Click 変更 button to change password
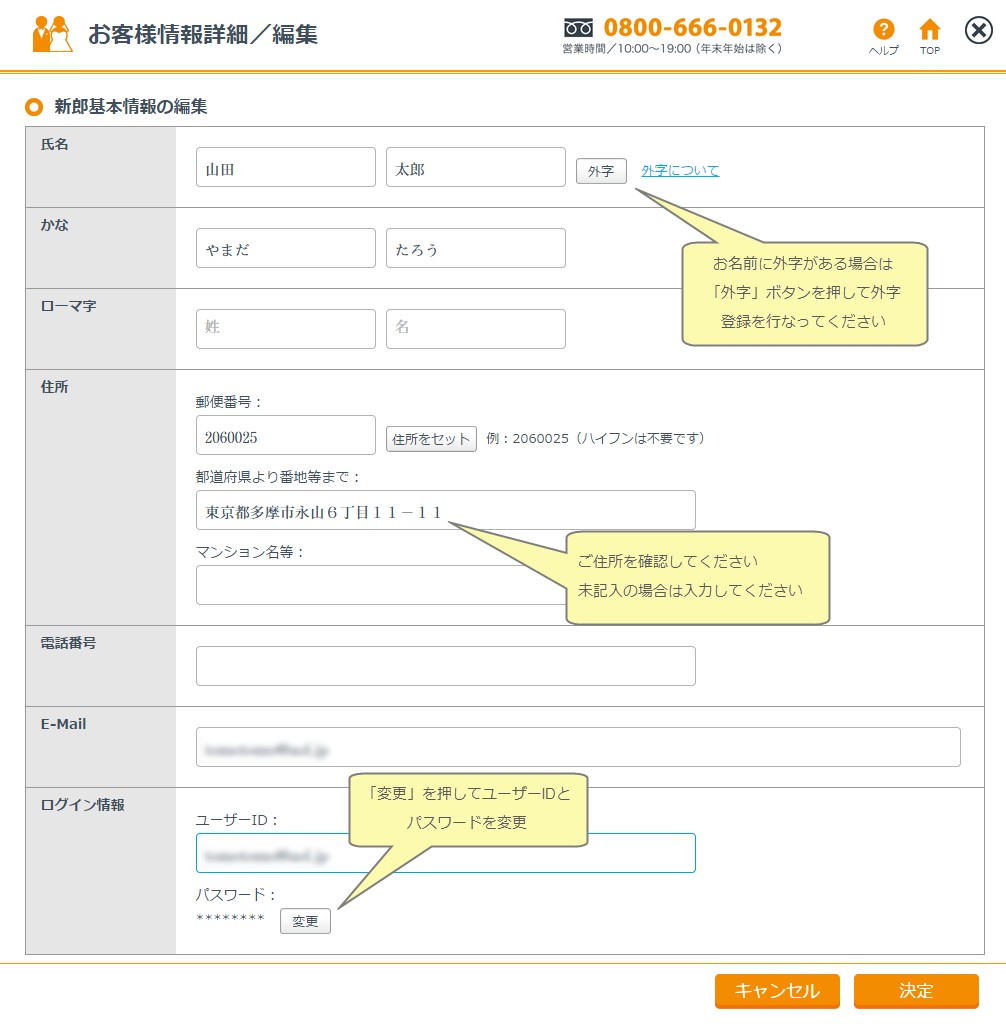 click(x=305, y=922)
